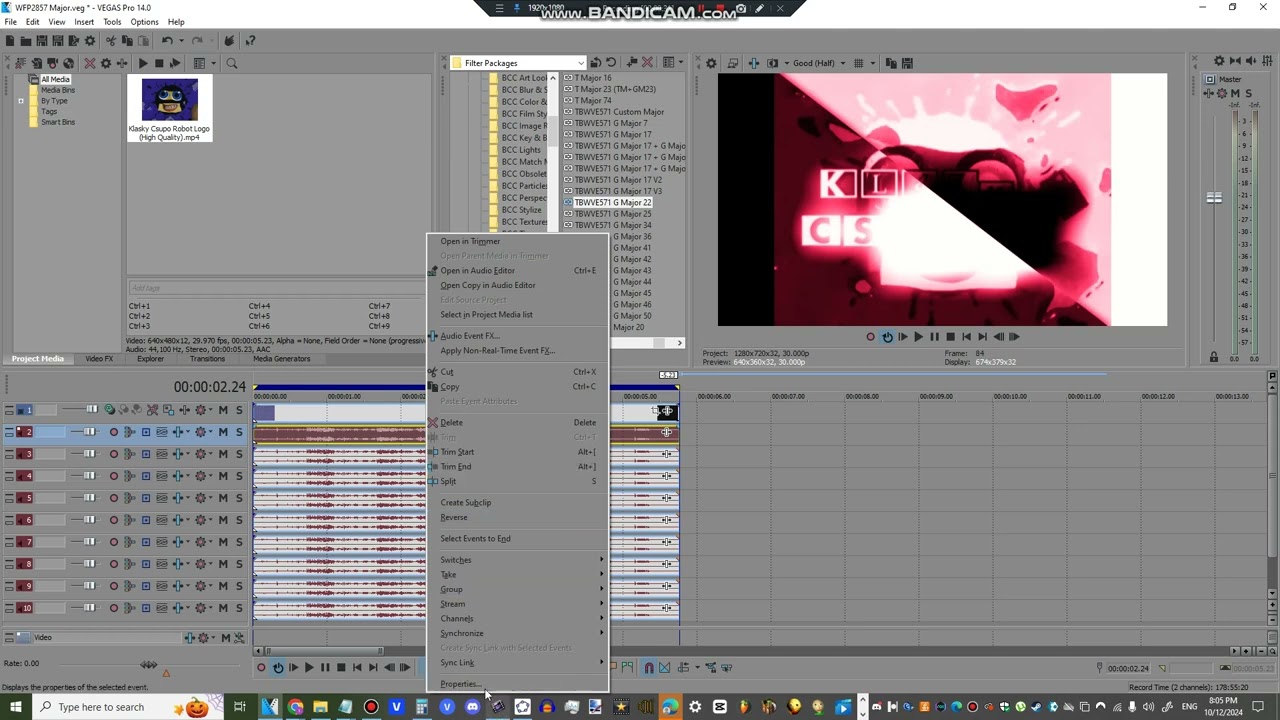Click the Undo arrow icon
Screen dimensions: 1280x720
tap(167, 41)
